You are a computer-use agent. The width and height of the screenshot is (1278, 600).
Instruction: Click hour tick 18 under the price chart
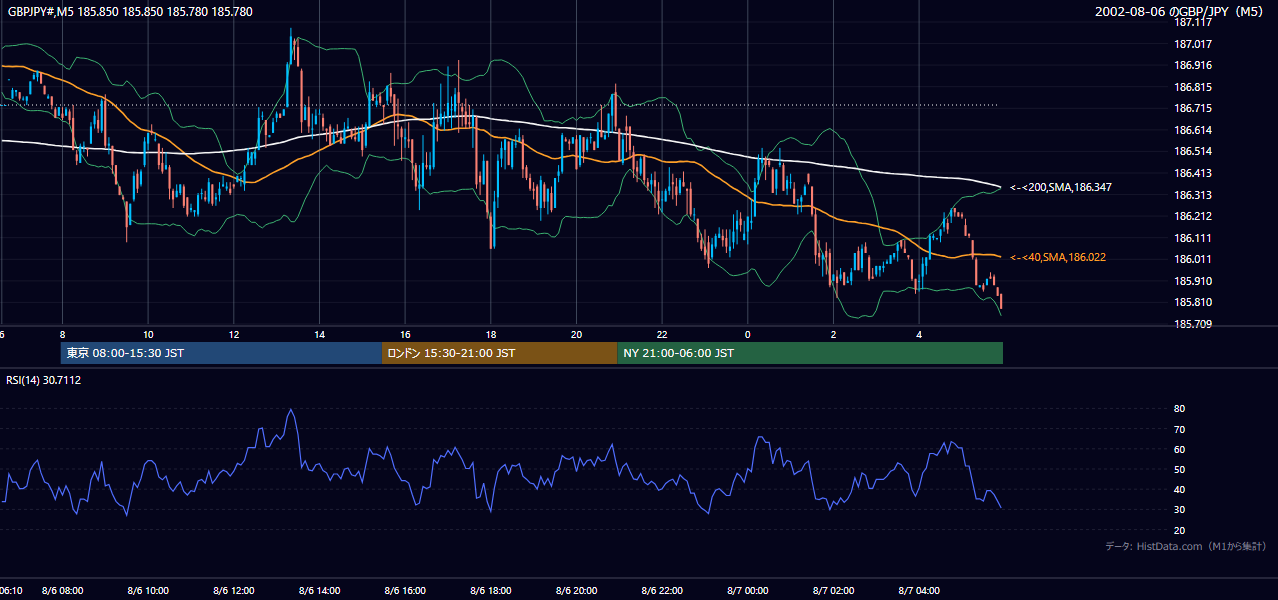point(490,334)
